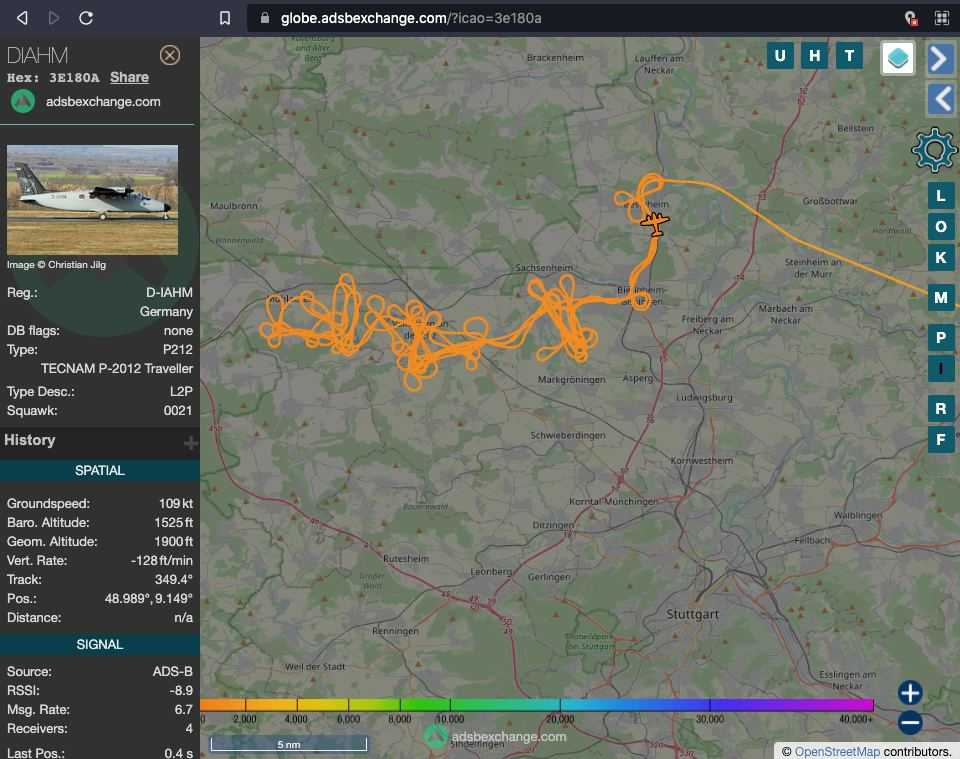Open the browser shield icon
The width and height of the screenshot is (960, 759).
coord(911,18)
